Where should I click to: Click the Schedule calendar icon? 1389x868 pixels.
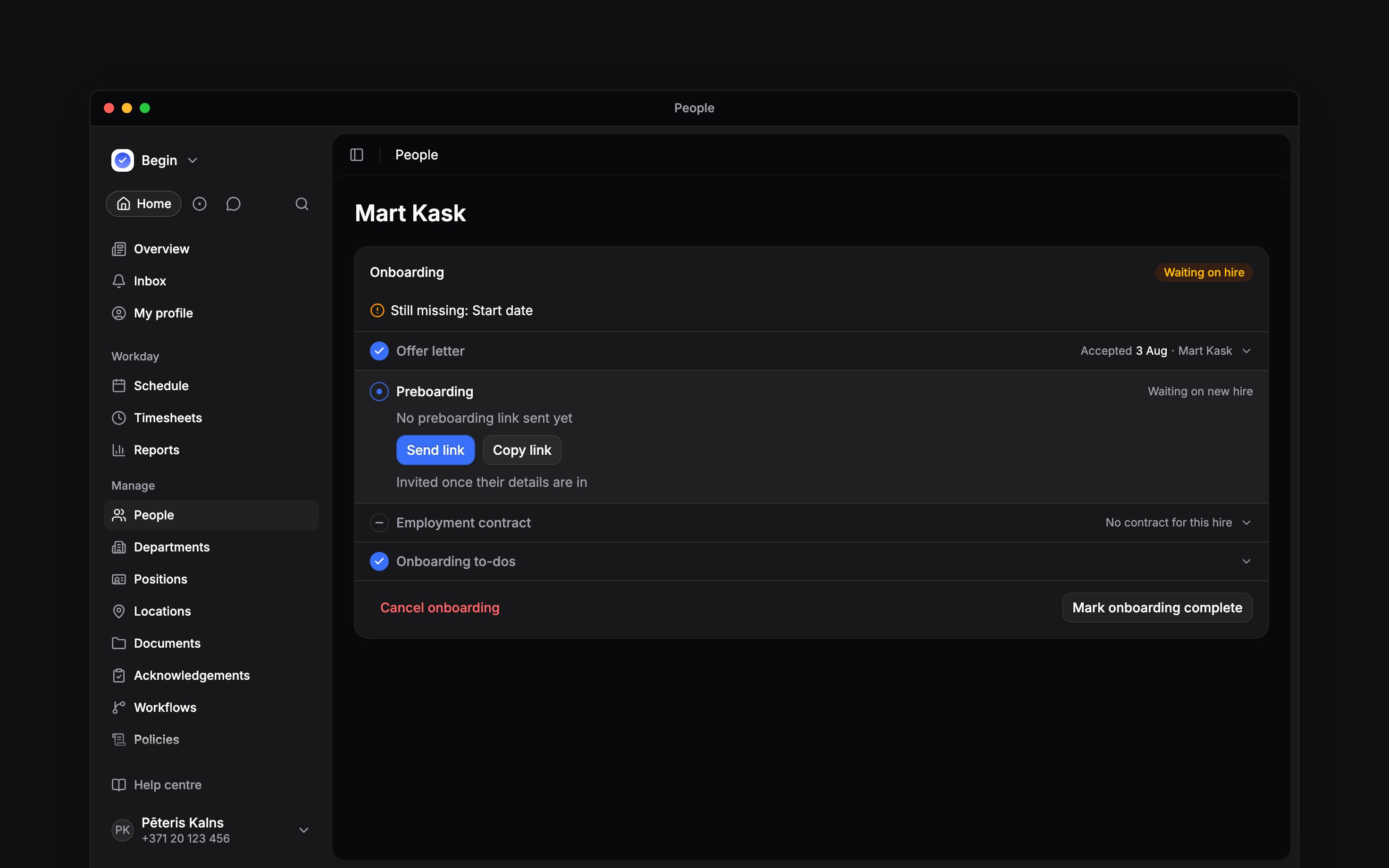pyautogui.click(x=119, y=386)
